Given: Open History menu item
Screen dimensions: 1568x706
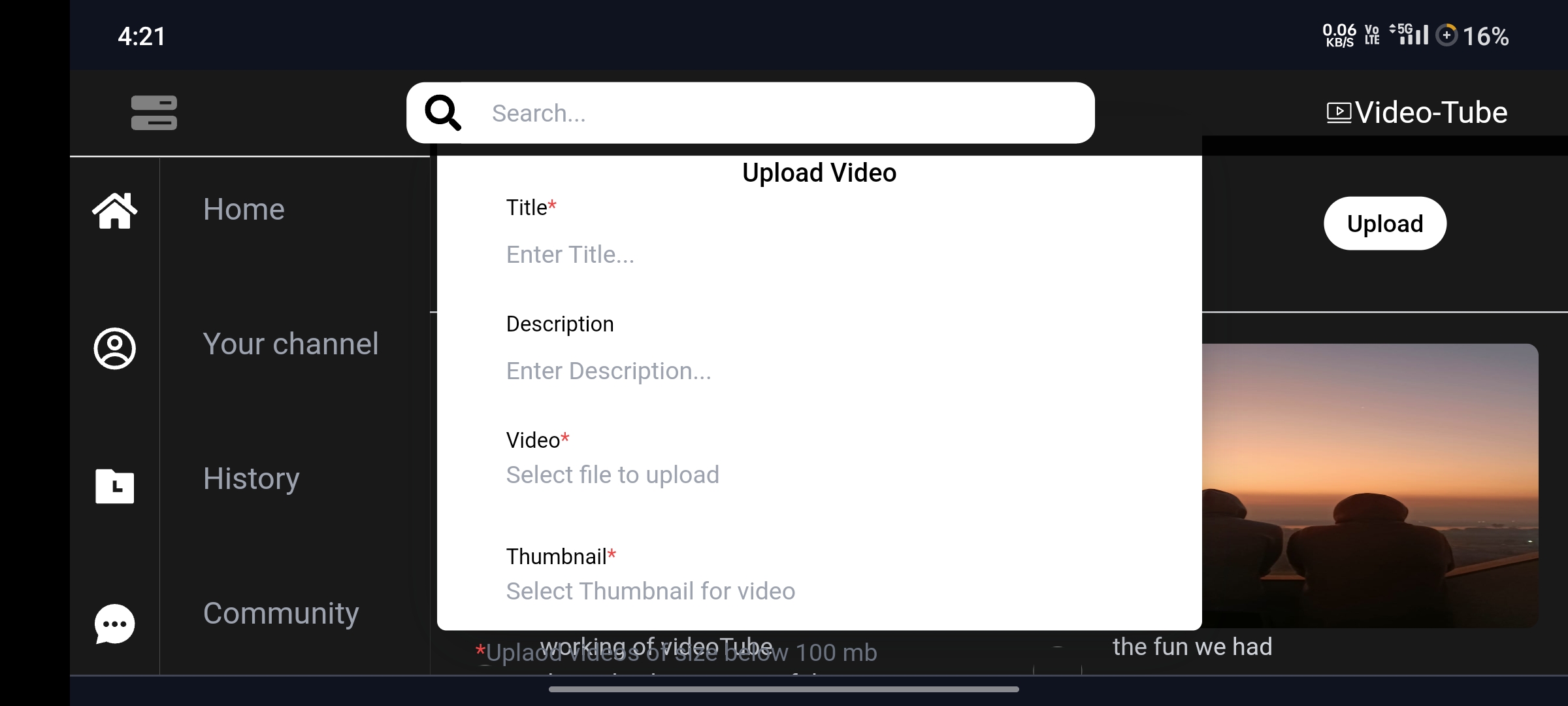Looking at the screenshot, I should tap(252, 479).
